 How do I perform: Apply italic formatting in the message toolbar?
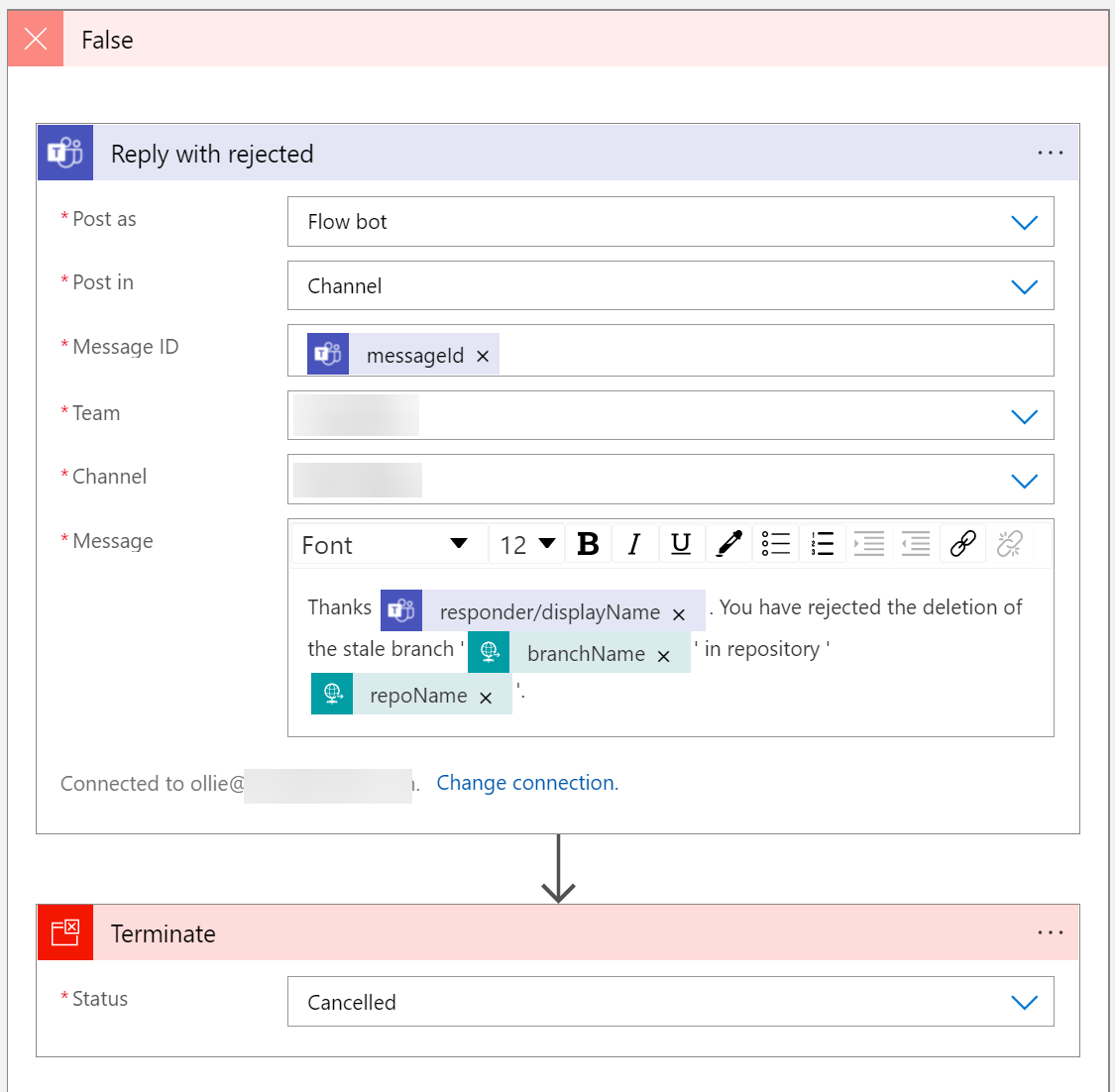[634, 543]
